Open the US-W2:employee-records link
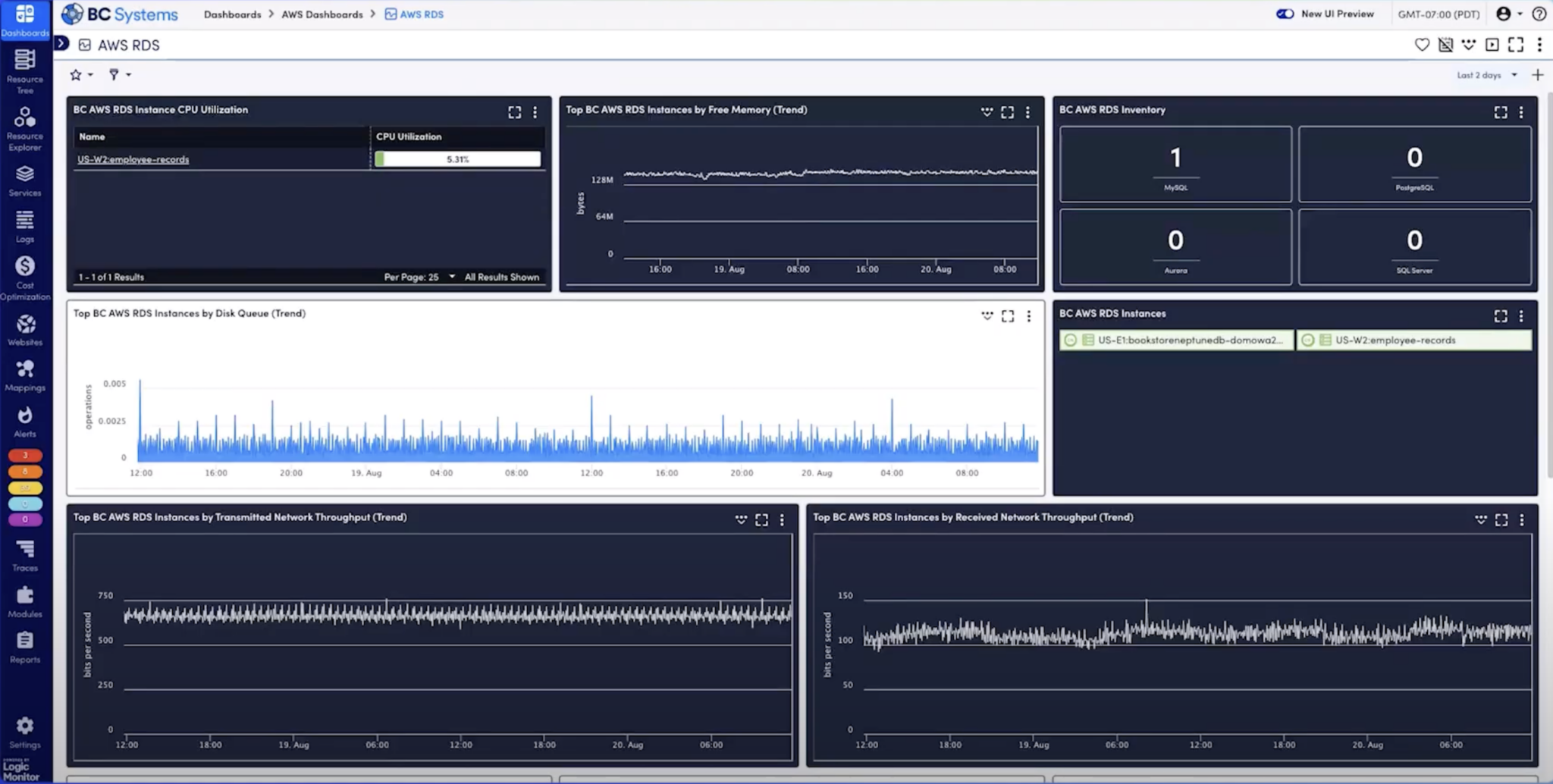Image resolution: width=1553 pixels, height=784 pixels. coord(133,159)
